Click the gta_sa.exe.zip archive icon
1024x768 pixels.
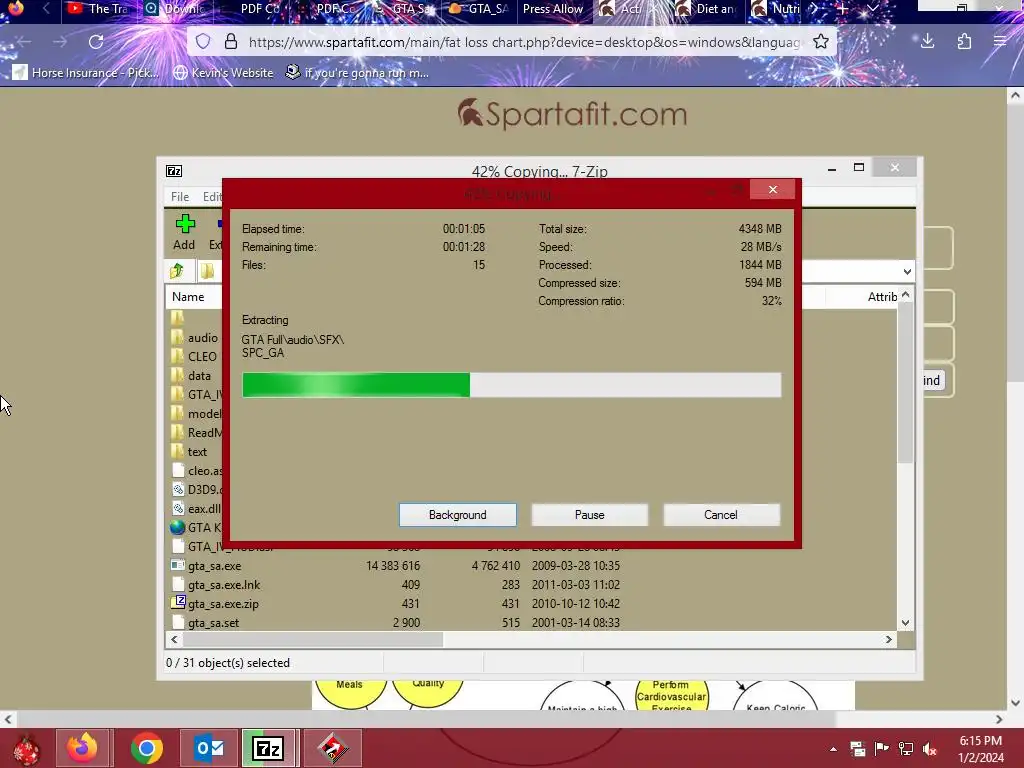(178, 603)
